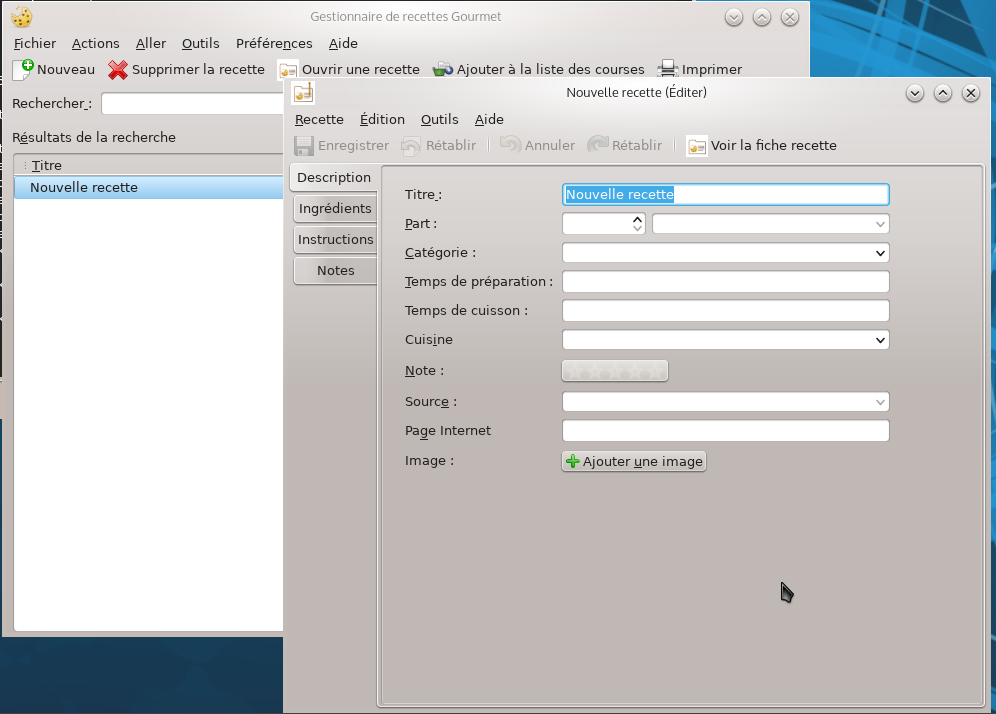Increase the Part number spinner

(637, 219)
